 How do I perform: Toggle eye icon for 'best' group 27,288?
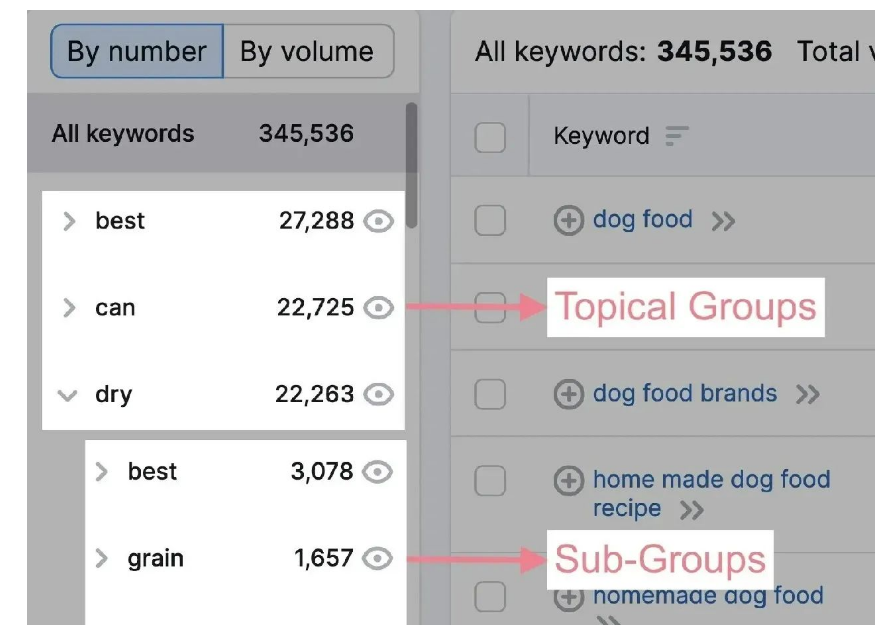coord(378,221)
